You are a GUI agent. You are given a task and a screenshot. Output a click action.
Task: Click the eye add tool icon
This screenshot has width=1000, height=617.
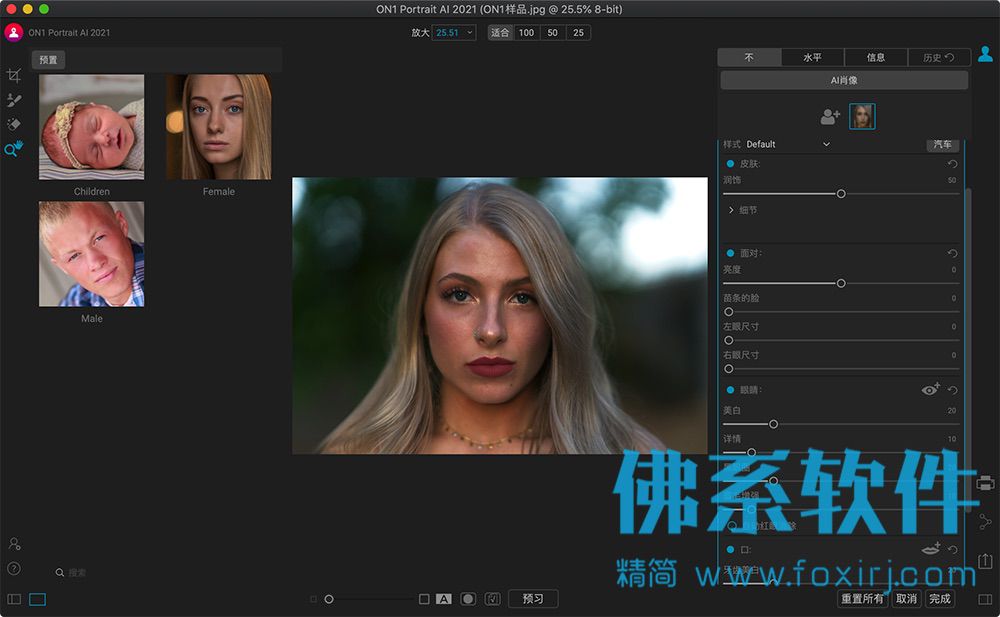pos(930,389)
